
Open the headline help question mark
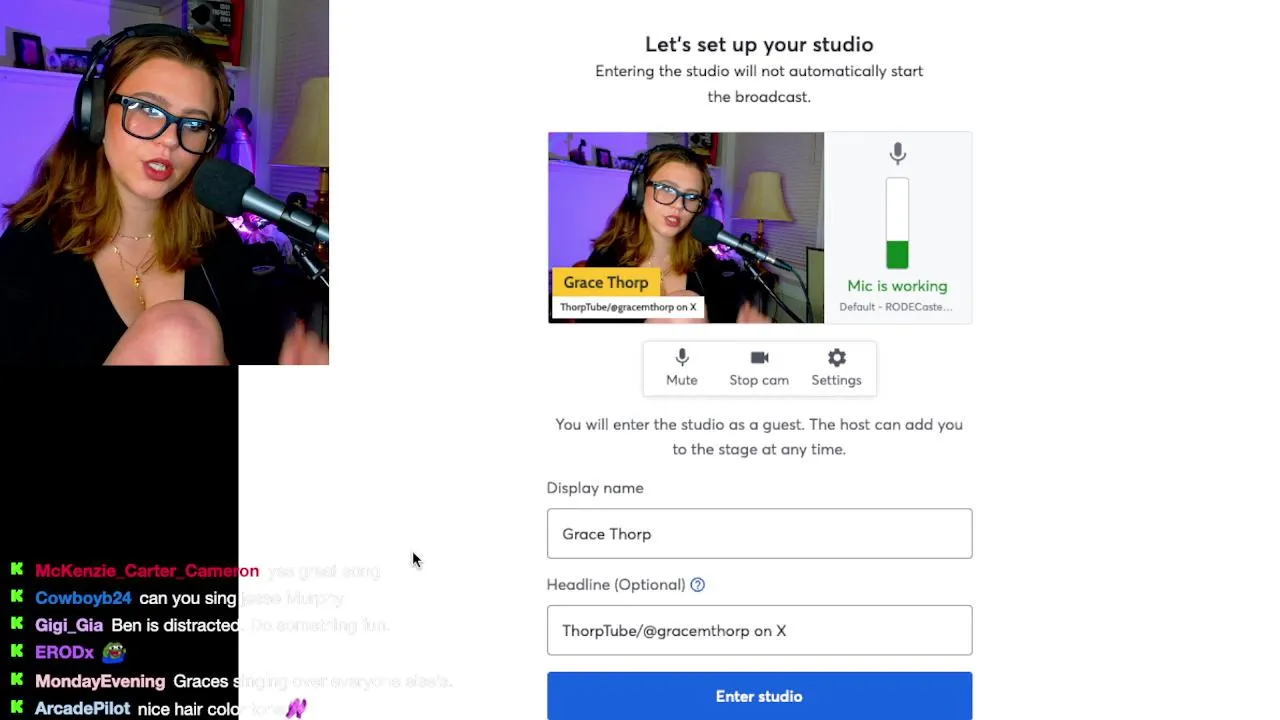coord(697,585)
